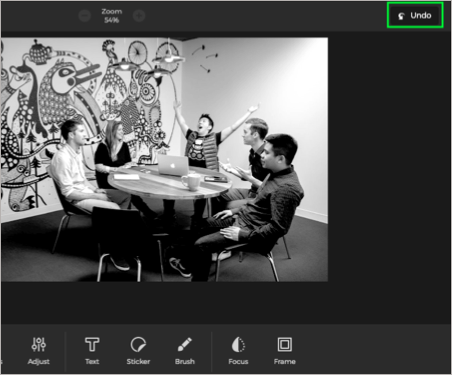
Task: Open the Sticker tool icon
Action: (138, 344)
